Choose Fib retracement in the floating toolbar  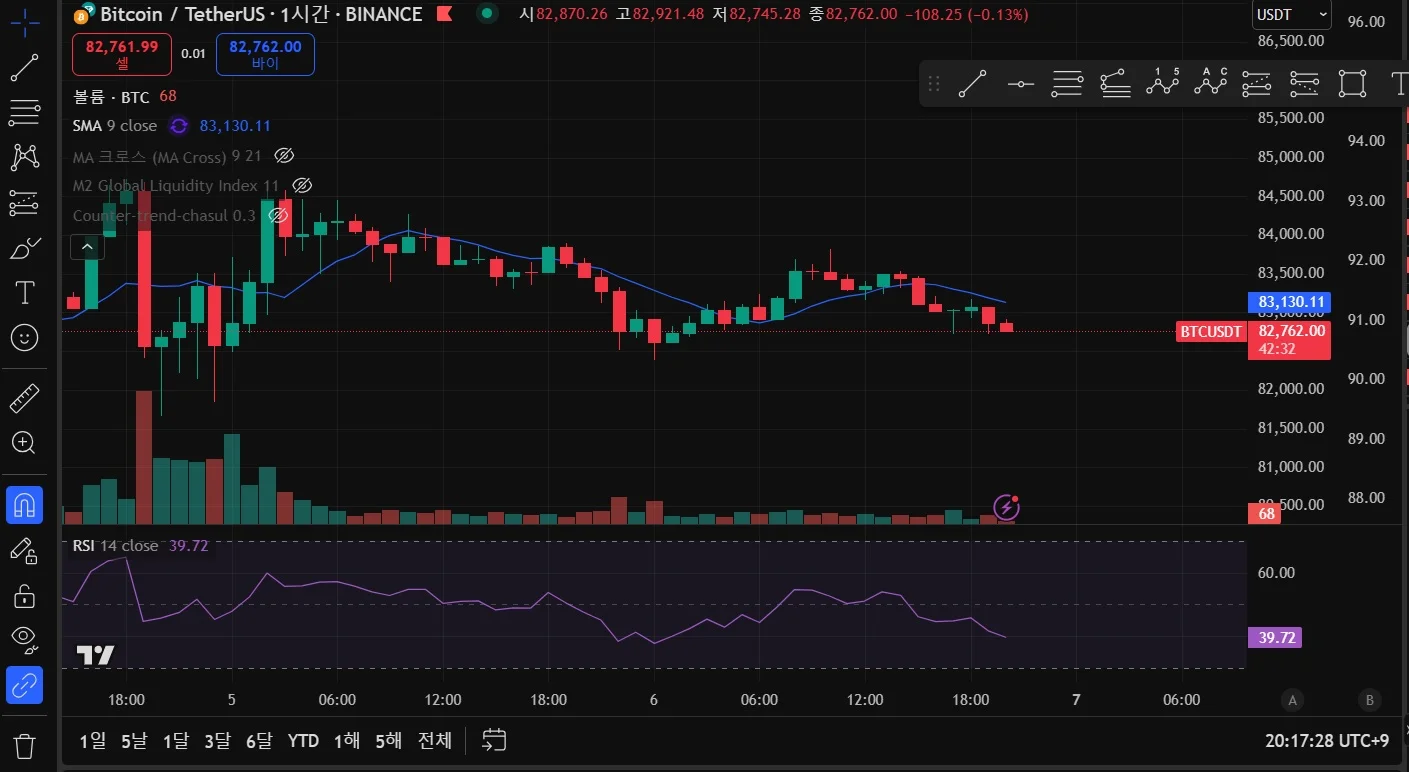tap(1067, 84)
